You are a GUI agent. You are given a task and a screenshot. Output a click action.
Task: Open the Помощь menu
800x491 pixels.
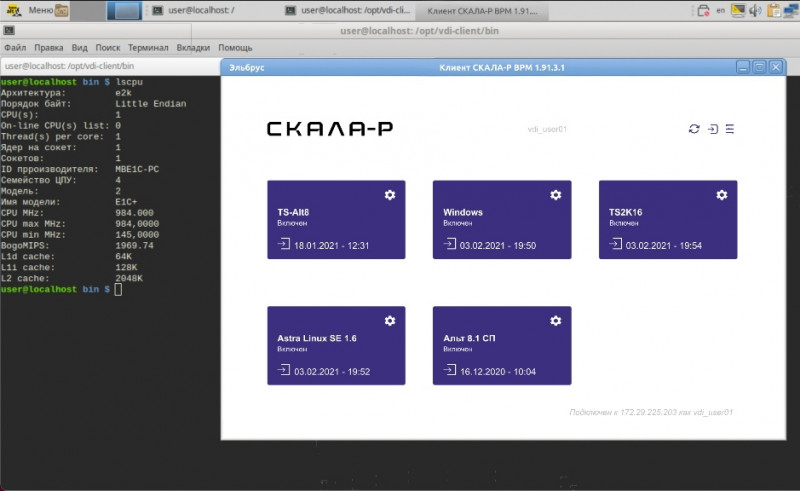(x=235, y=47)
